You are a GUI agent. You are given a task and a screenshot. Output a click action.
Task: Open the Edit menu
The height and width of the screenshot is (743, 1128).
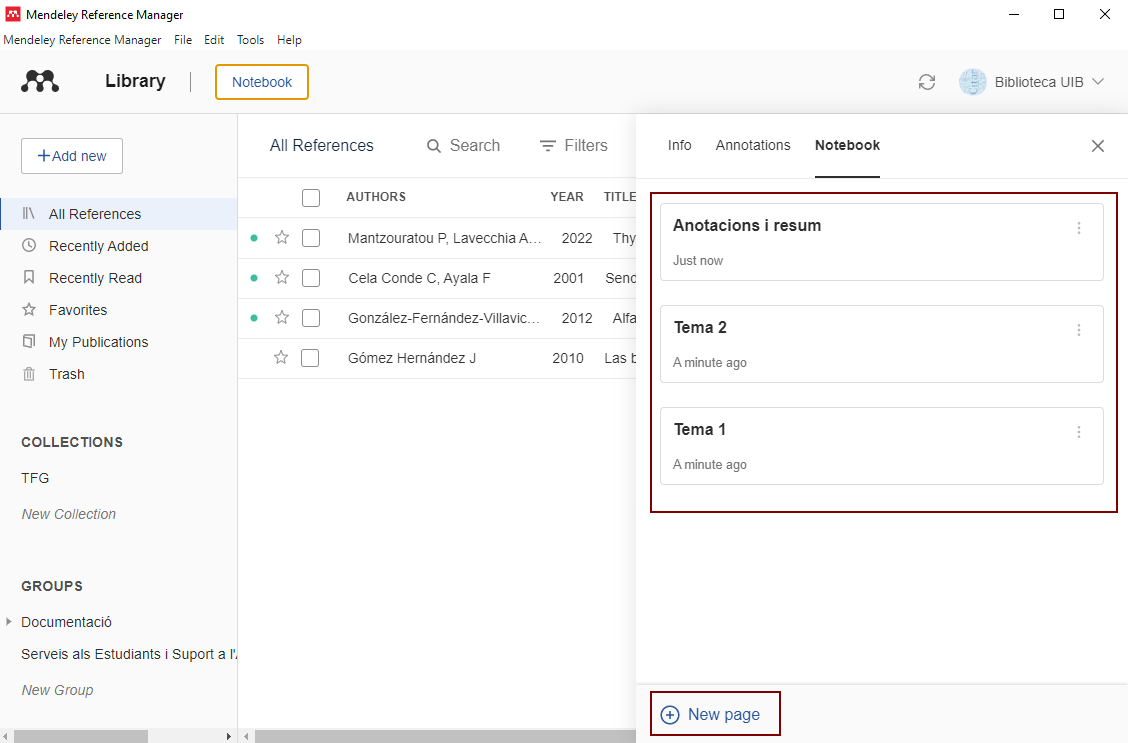214,40
